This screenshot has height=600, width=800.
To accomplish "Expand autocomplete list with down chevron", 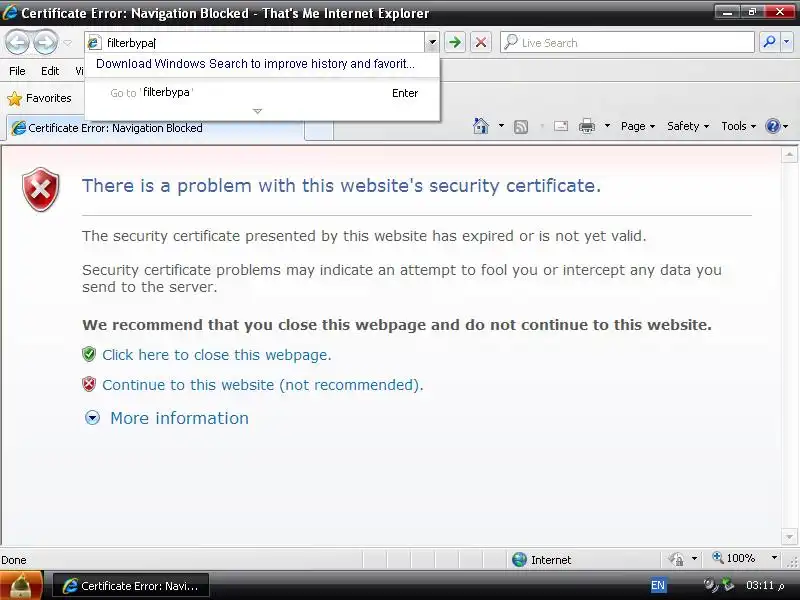I will pos(258,111).
